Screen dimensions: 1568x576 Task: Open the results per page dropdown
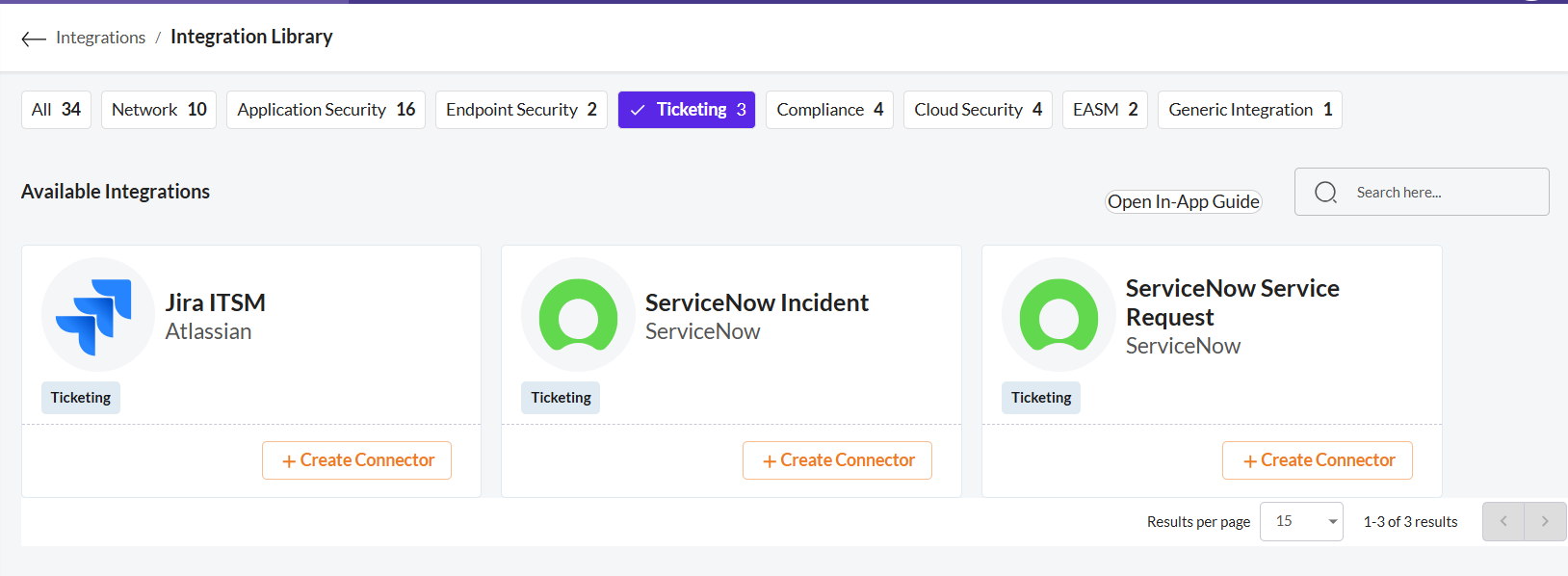coord(1301,521)
